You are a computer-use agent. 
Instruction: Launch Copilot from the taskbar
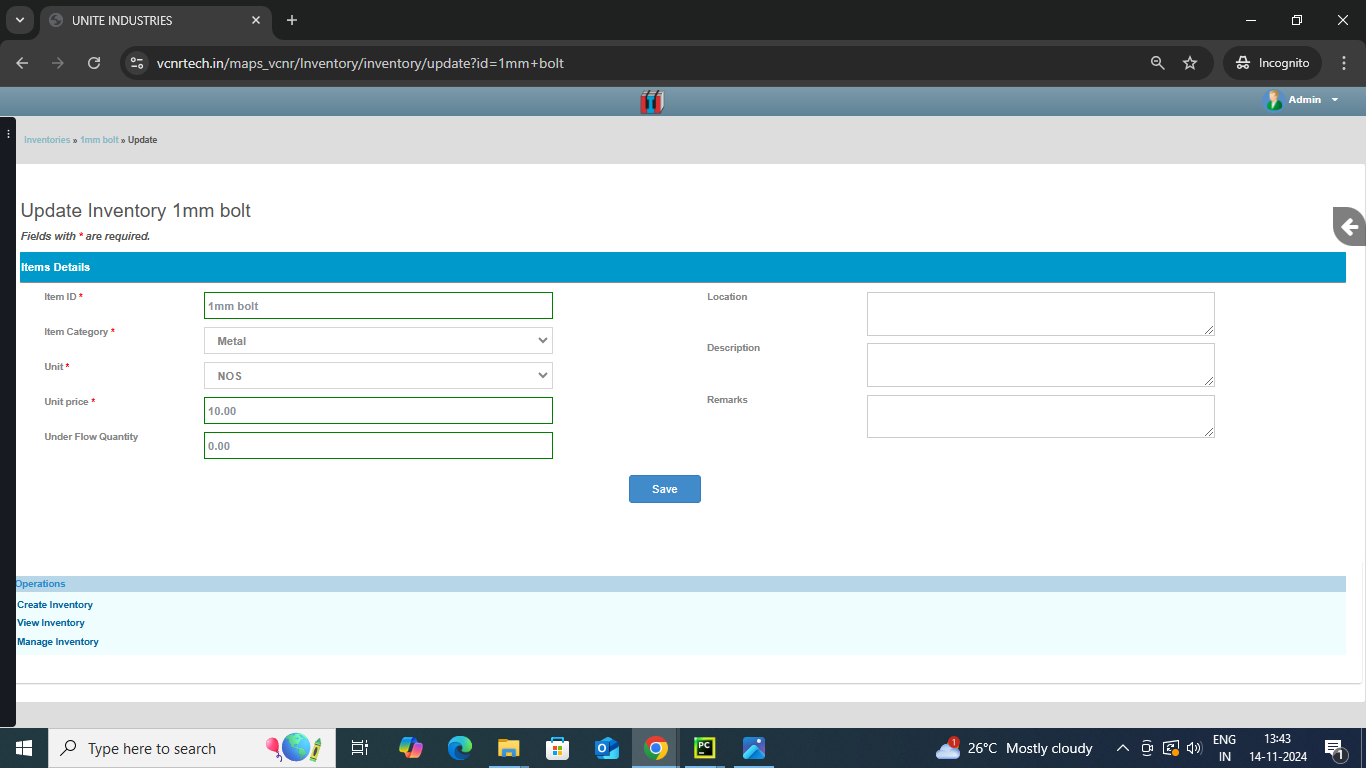coord(410,748)
